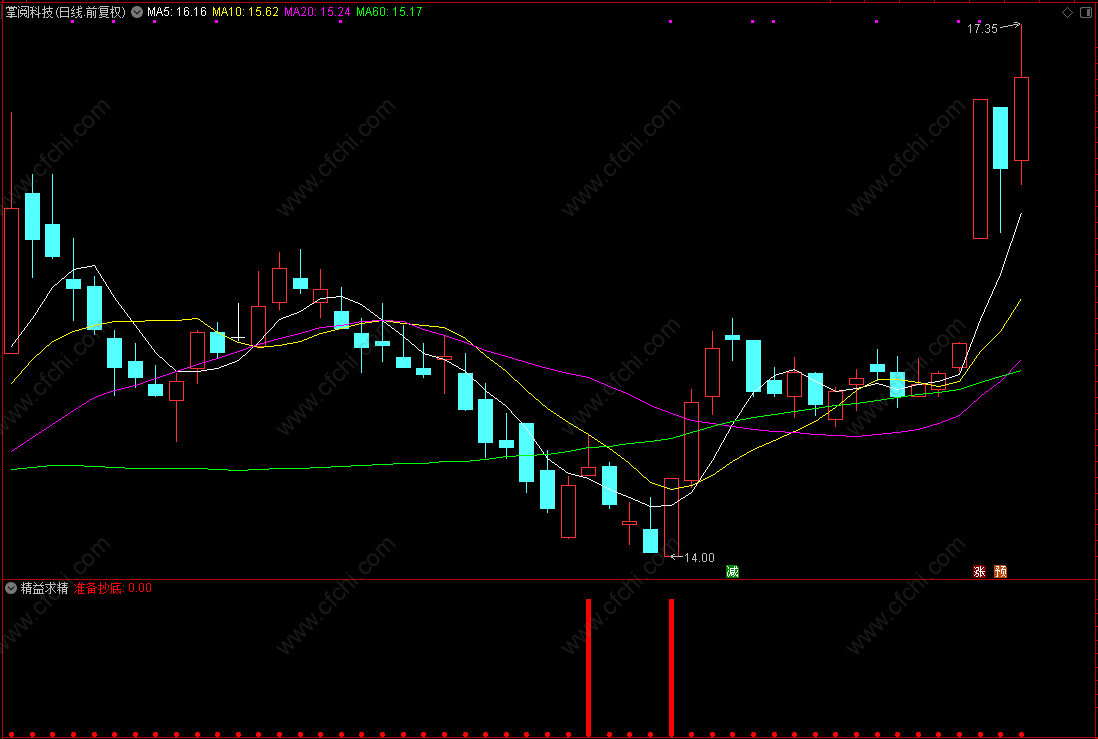This screenshot has width=1098, height=739.
Task: Click the 预 marker beside 涨
Action: click(x=1001, y=572)
